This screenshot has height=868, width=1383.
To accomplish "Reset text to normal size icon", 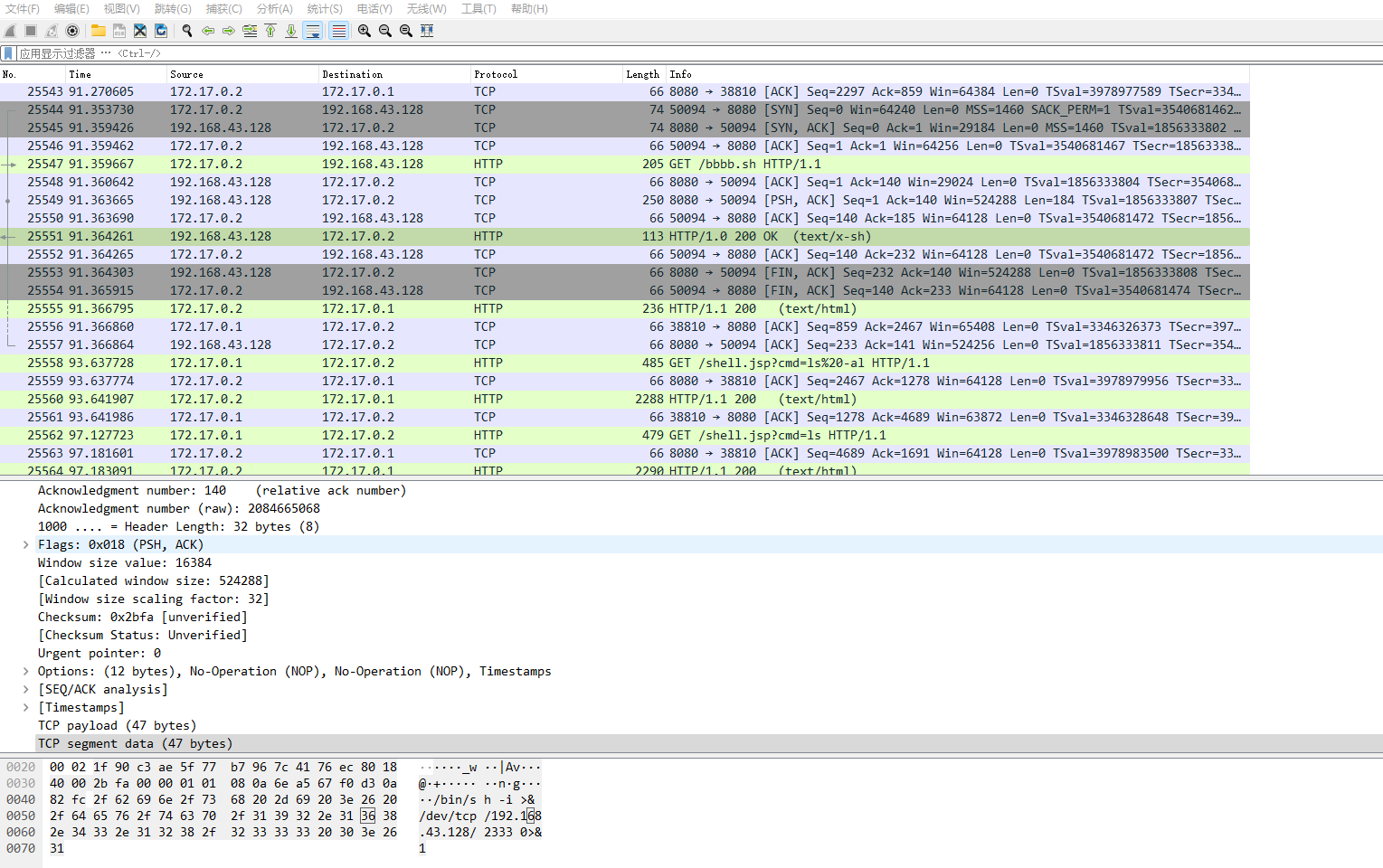I will [406, 31].
